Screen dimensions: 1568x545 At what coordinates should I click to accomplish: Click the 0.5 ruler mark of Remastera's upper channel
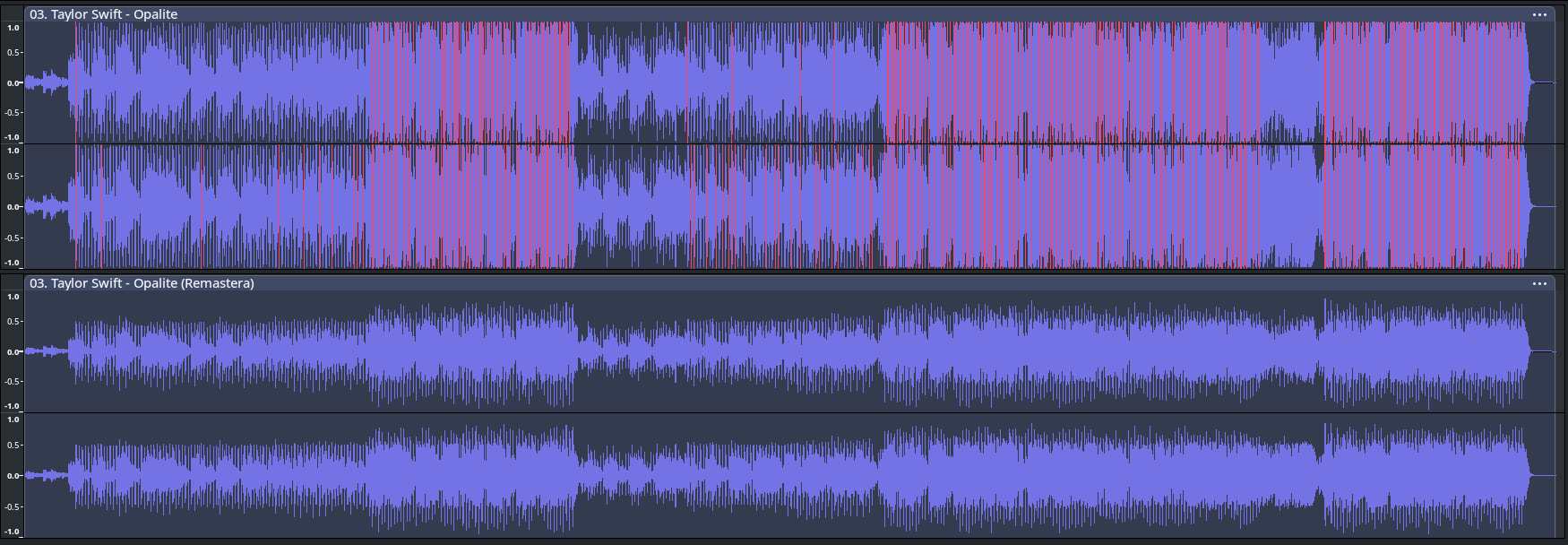point(13,321)
